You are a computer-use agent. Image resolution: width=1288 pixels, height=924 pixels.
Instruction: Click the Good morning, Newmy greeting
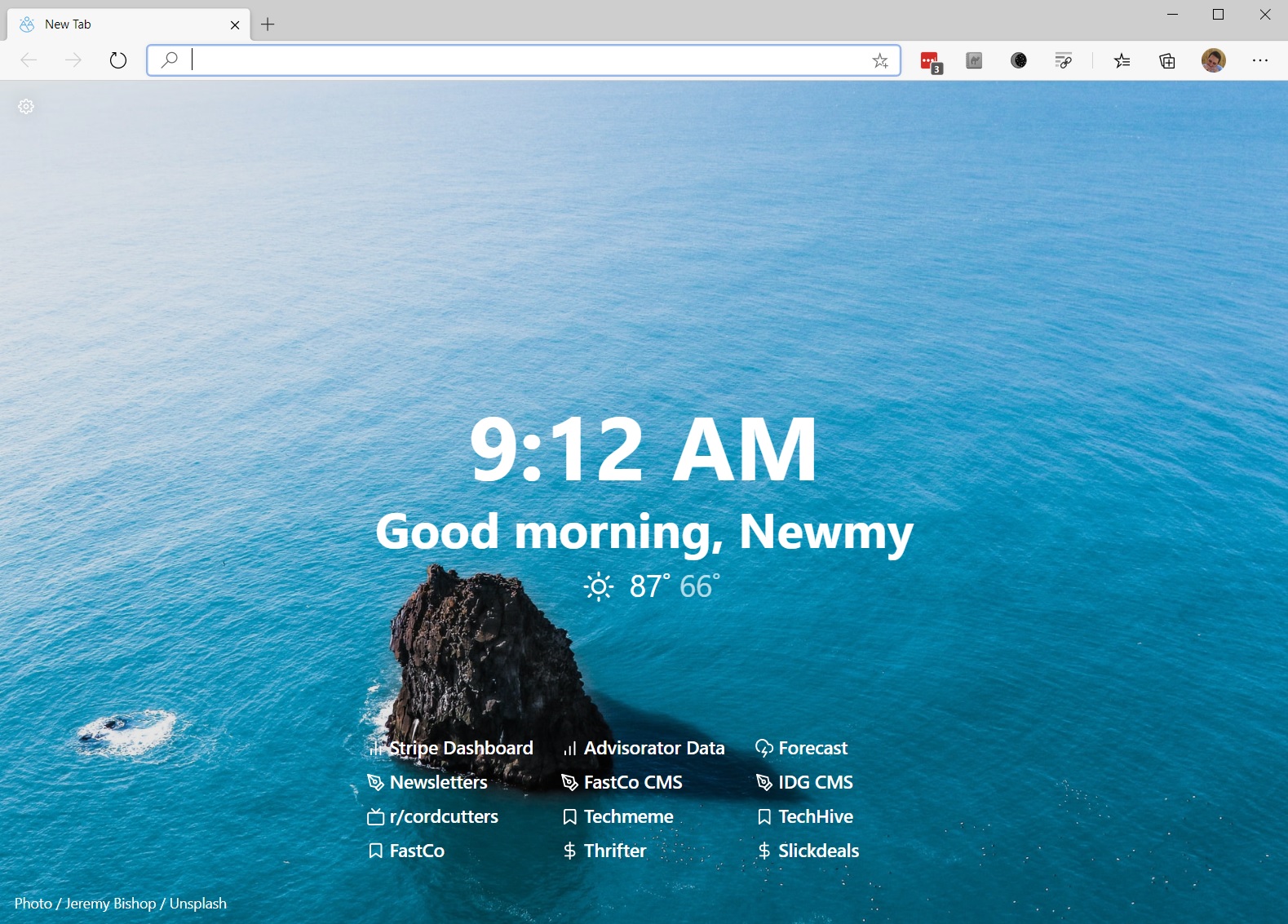point(644,533)
